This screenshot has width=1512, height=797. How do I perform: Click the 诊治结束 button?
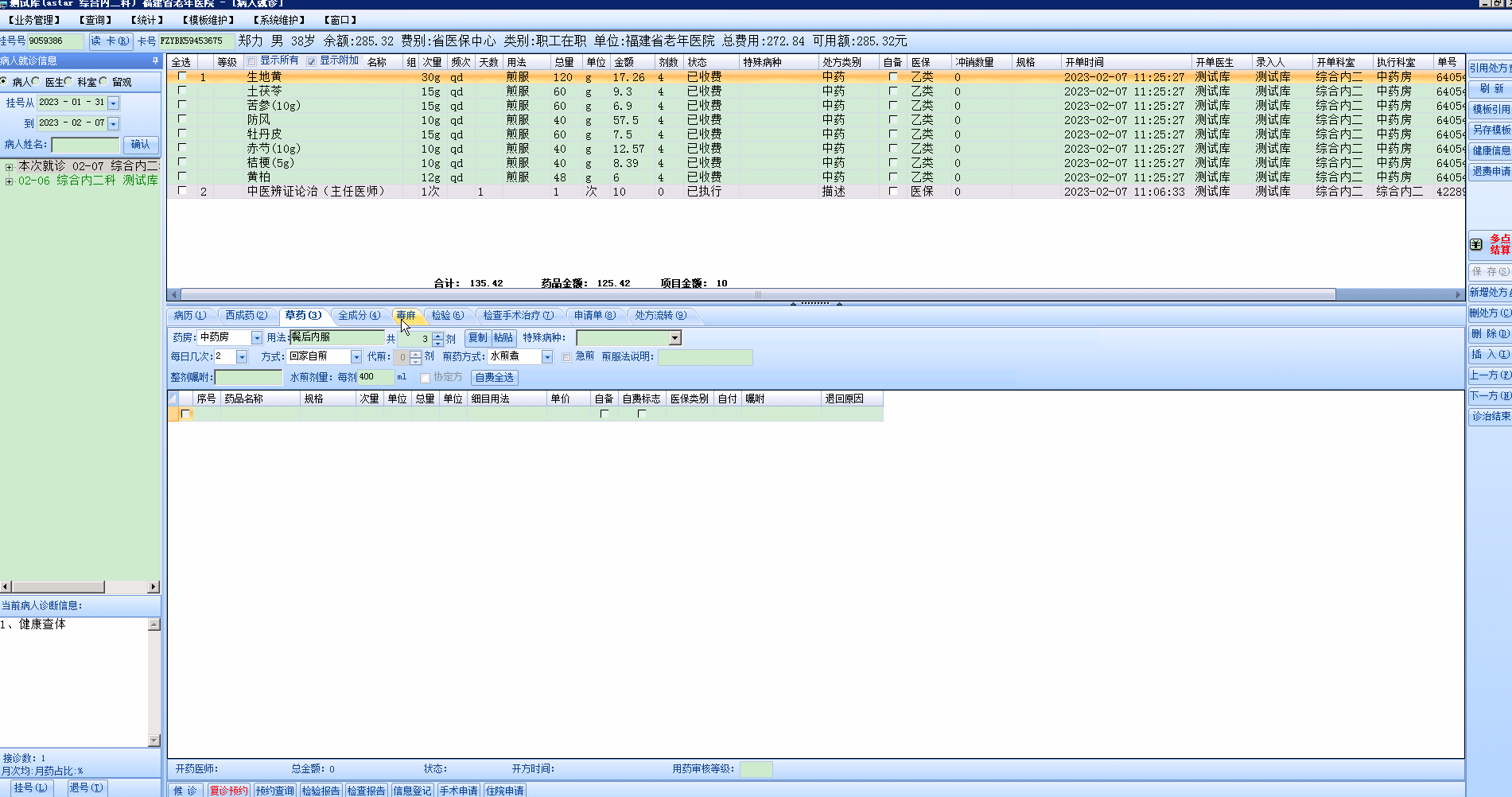point(1491,417)
